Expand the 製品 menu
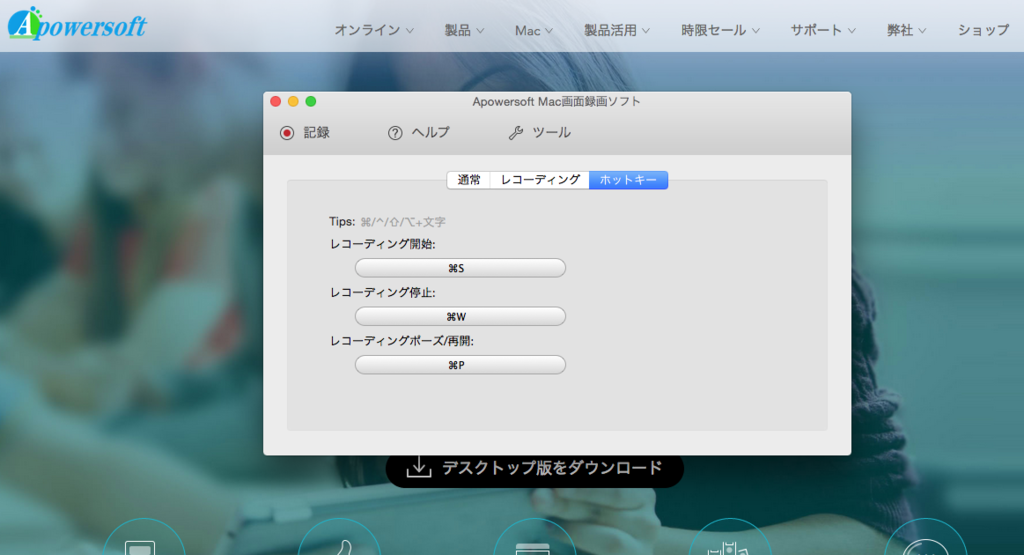 click(x=464, y=30)
